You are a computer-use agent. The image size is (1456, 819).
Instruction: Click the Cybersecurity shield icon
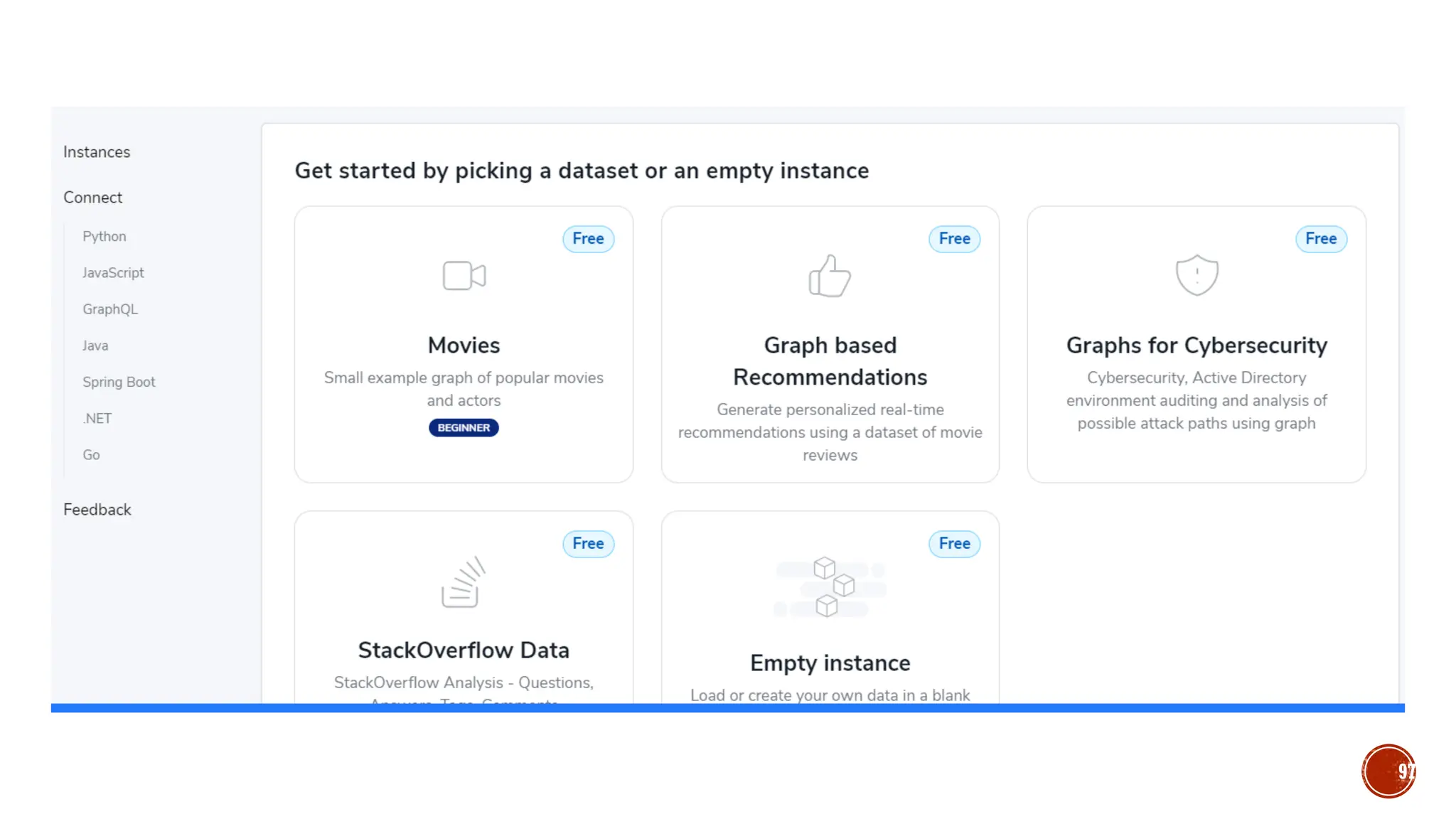(x=1197, y=275)
